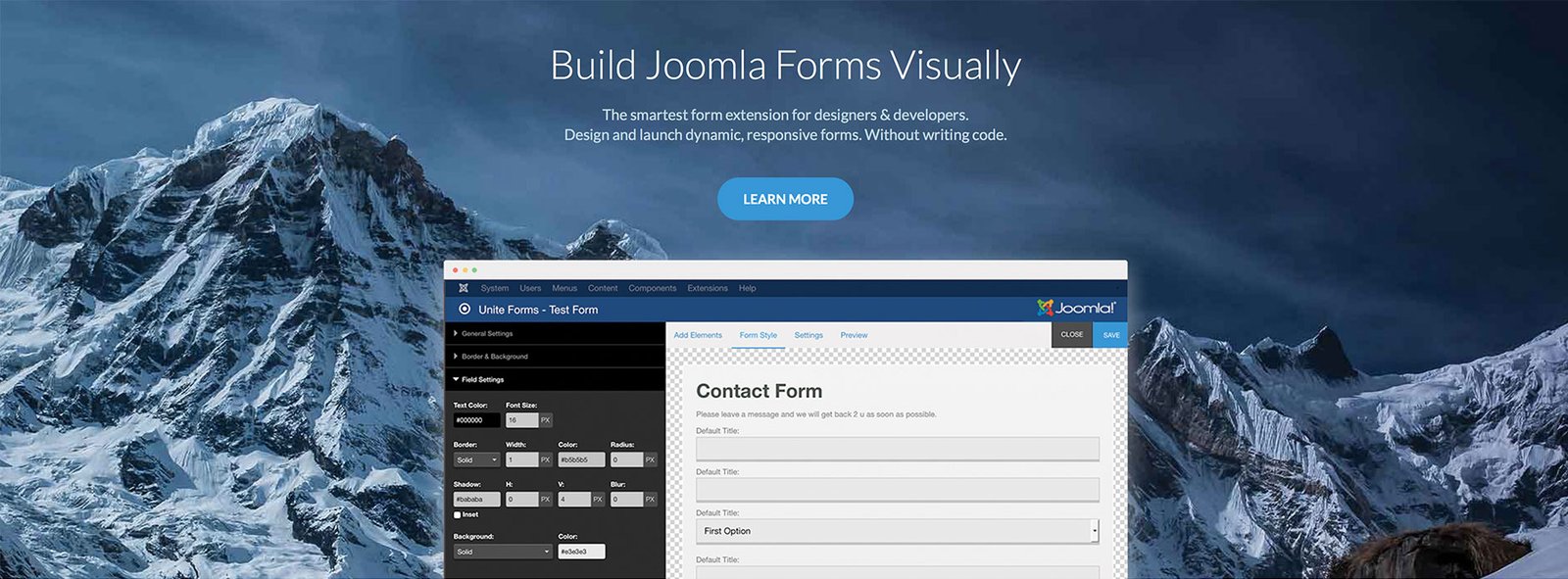
Task: Enable the Inset shadow checkbox
Action: click(457, 514)
